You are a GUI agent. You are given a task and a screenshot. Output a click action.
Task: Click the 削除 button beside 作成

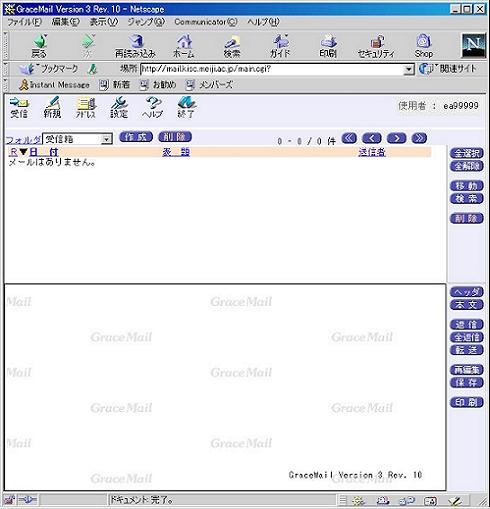pyautogui.click(x=175, y=137)
